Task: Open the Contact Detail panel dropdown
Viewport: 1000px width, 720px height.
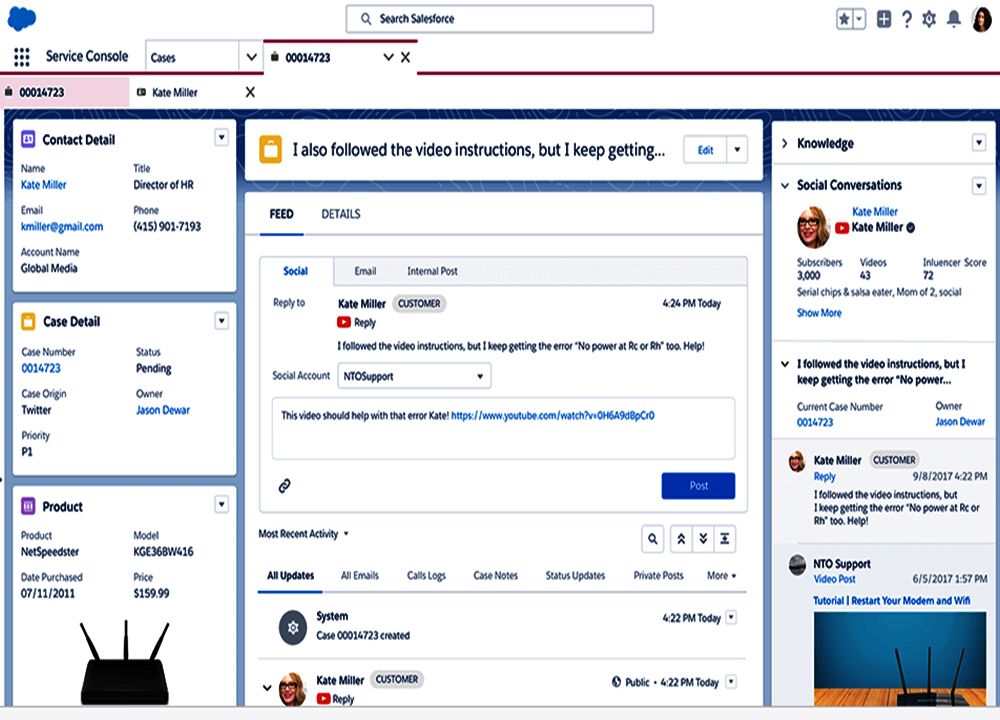Action: coord(221,137)
